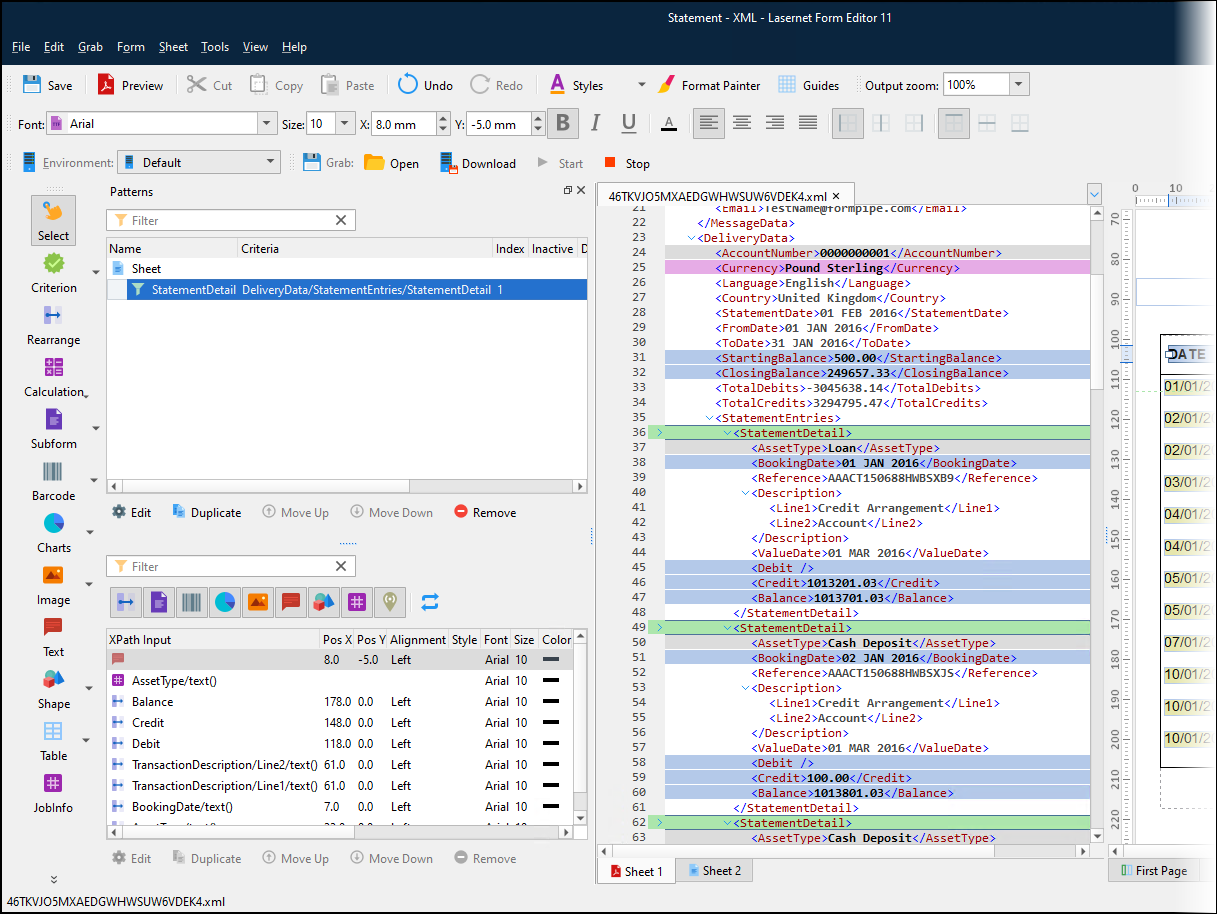
Task: Open the File menu
Action: tap(21, 47)
